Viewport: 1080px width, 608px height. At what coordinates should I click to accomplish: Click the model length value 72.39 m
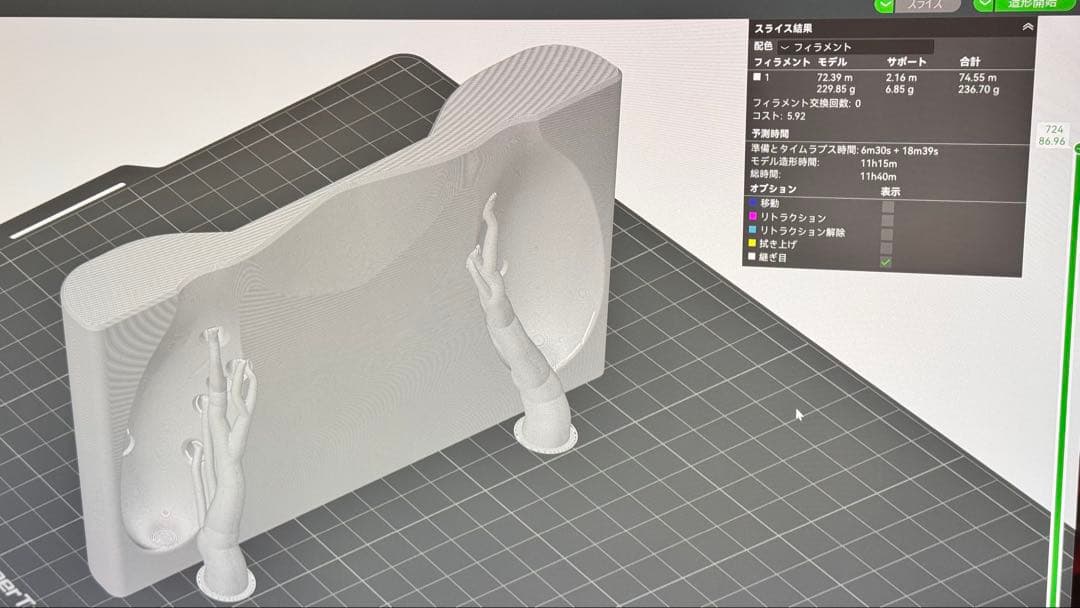point(834,77)
